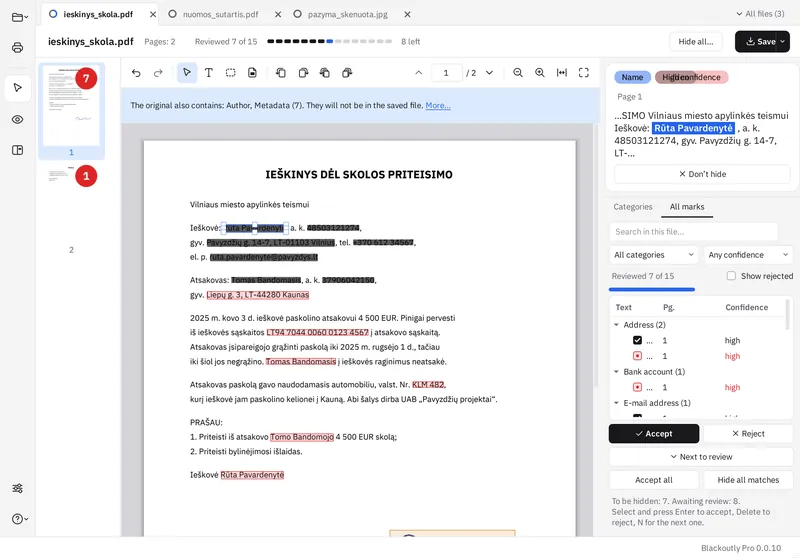Uncheck the first Address mark checkbox
This screenshot has width=800, height=559.
click(637, 340)
